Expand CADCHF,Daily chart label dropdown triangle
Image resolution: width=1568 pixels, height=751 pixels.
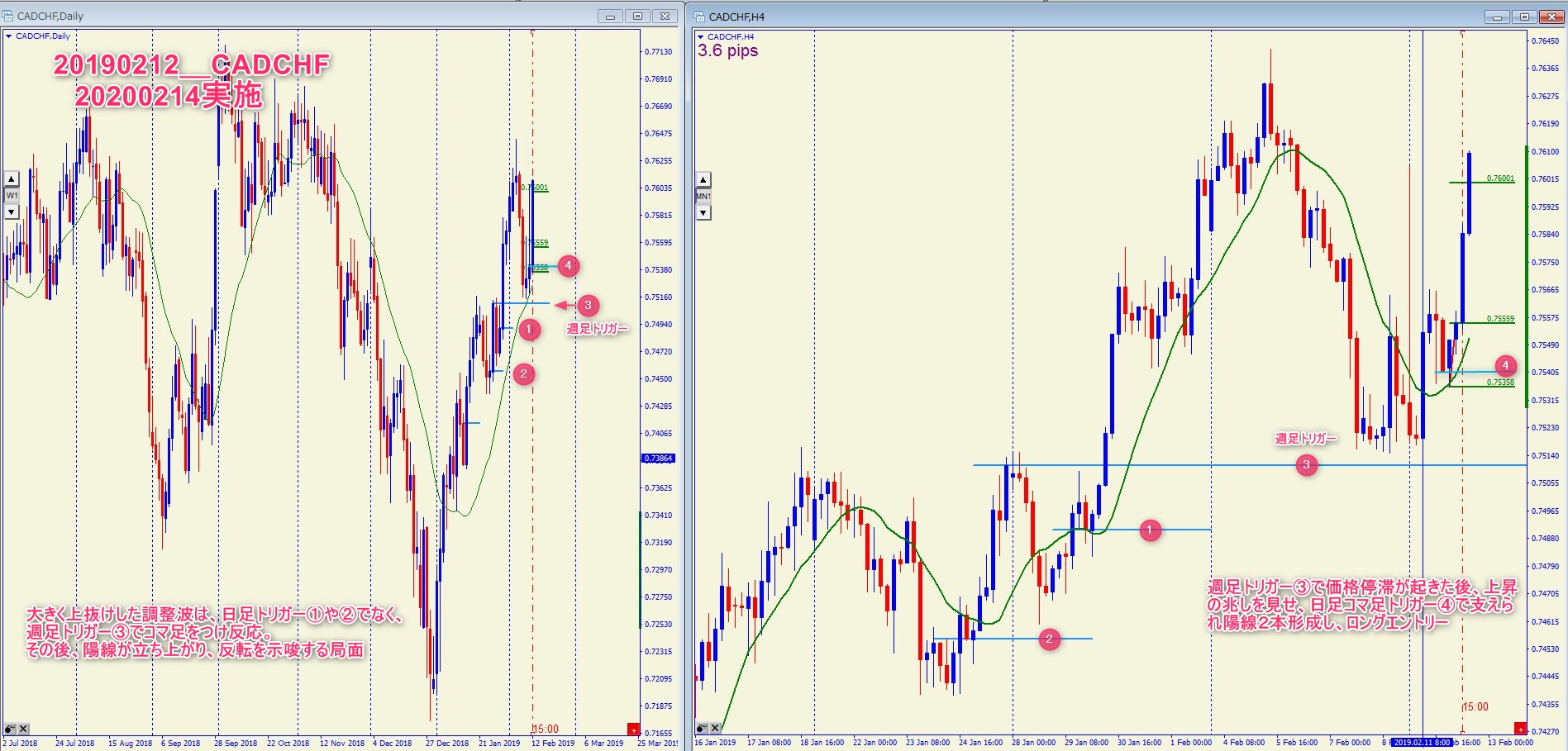[8, 36]
